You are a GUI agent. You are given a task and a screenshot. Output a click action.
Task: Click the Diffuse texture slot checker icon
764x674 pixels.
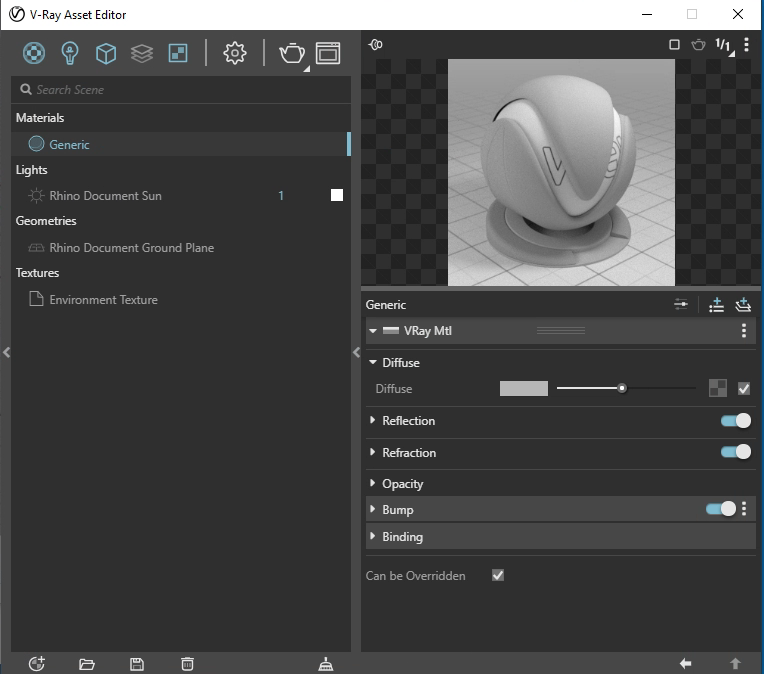point(718,388)
